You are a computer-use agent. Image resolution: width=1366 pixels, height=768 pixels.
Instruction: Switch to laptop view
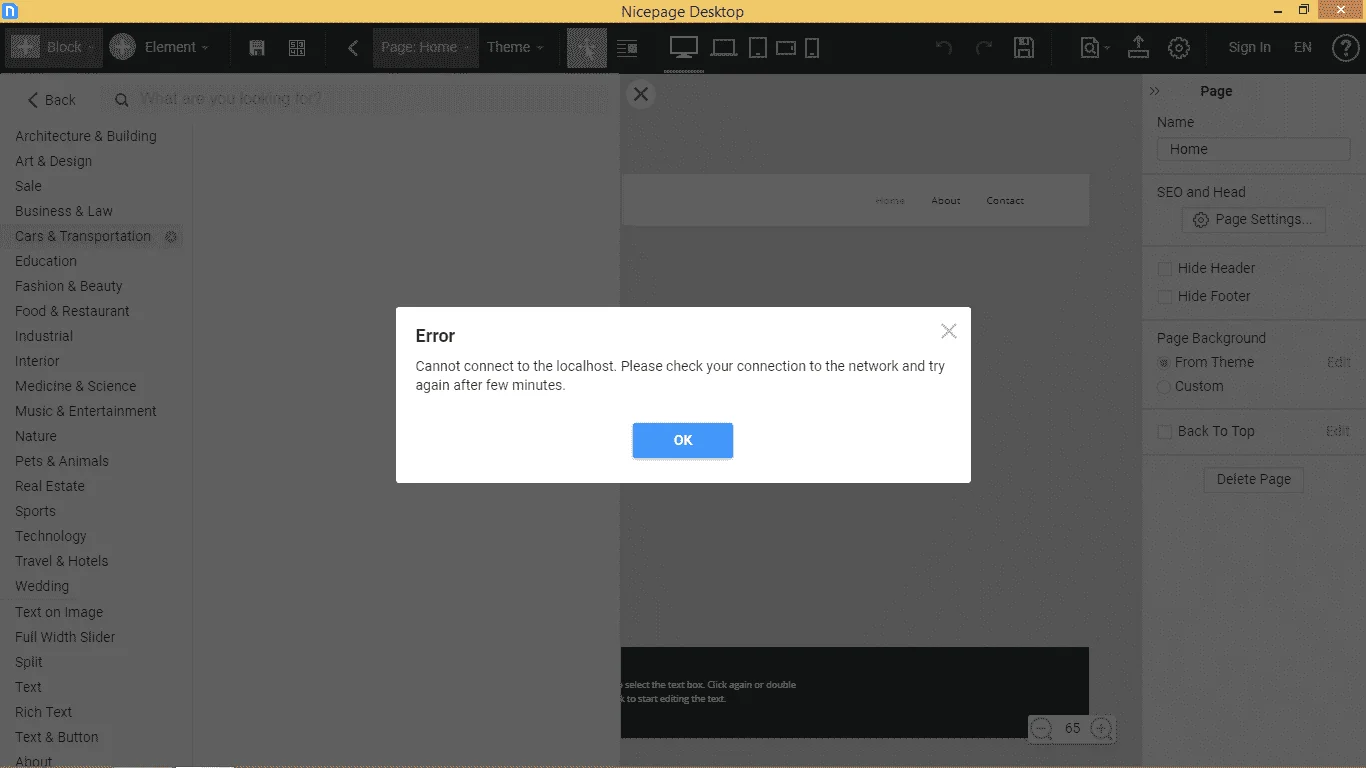pyautogui.click(x=723, y=47)
